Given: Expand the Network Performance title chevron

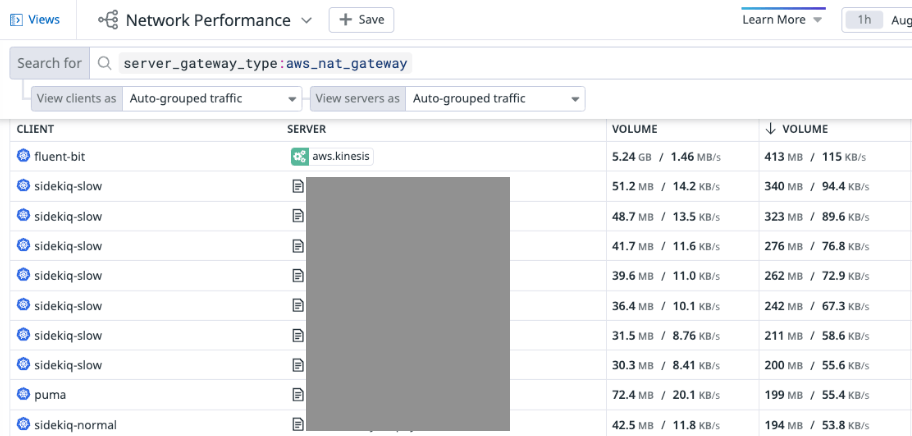Looking at the screenshot, I should tap(307, 21).
